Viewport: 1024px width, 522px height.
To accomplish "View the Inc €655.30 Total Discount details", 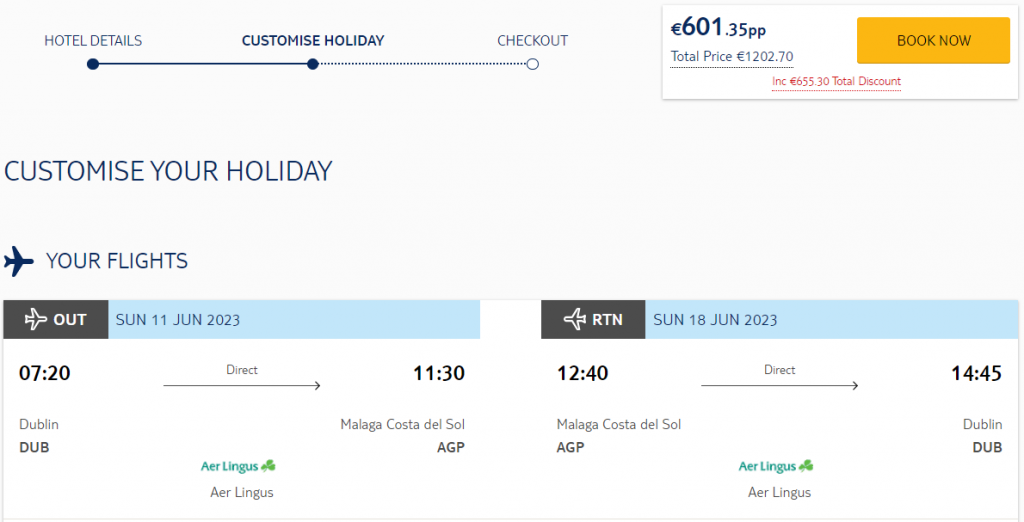I will 836,82.
